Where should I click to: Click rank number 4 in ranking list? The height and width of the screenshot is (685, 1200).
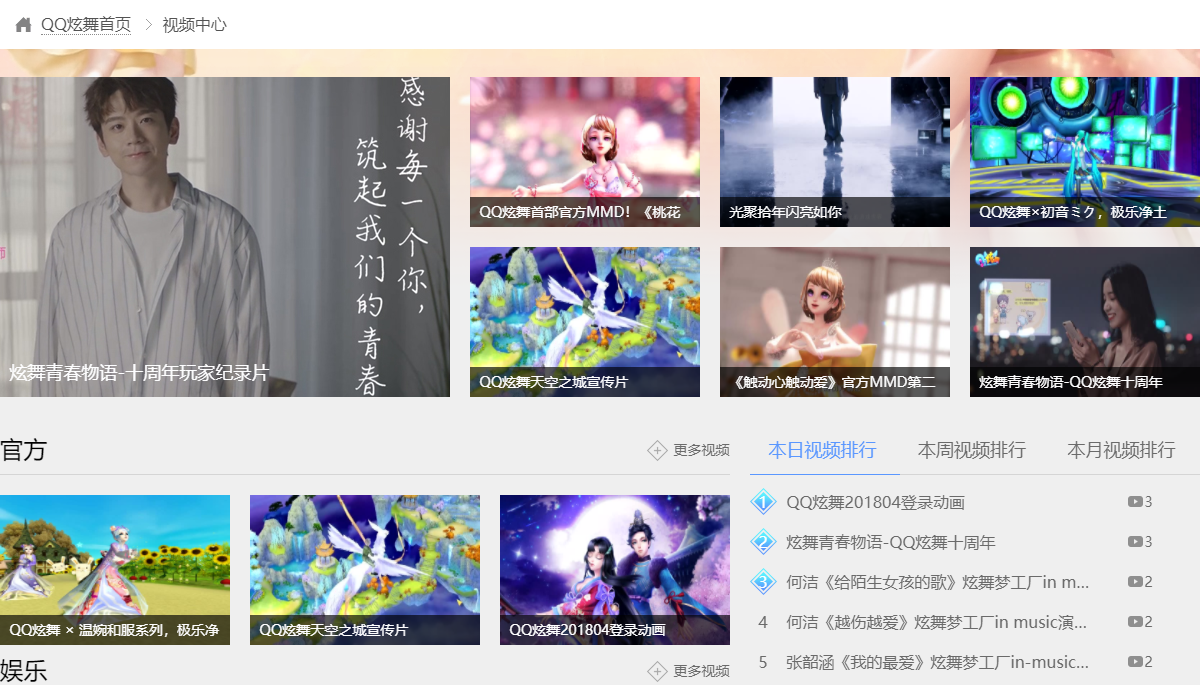click(x=763, y=622)
